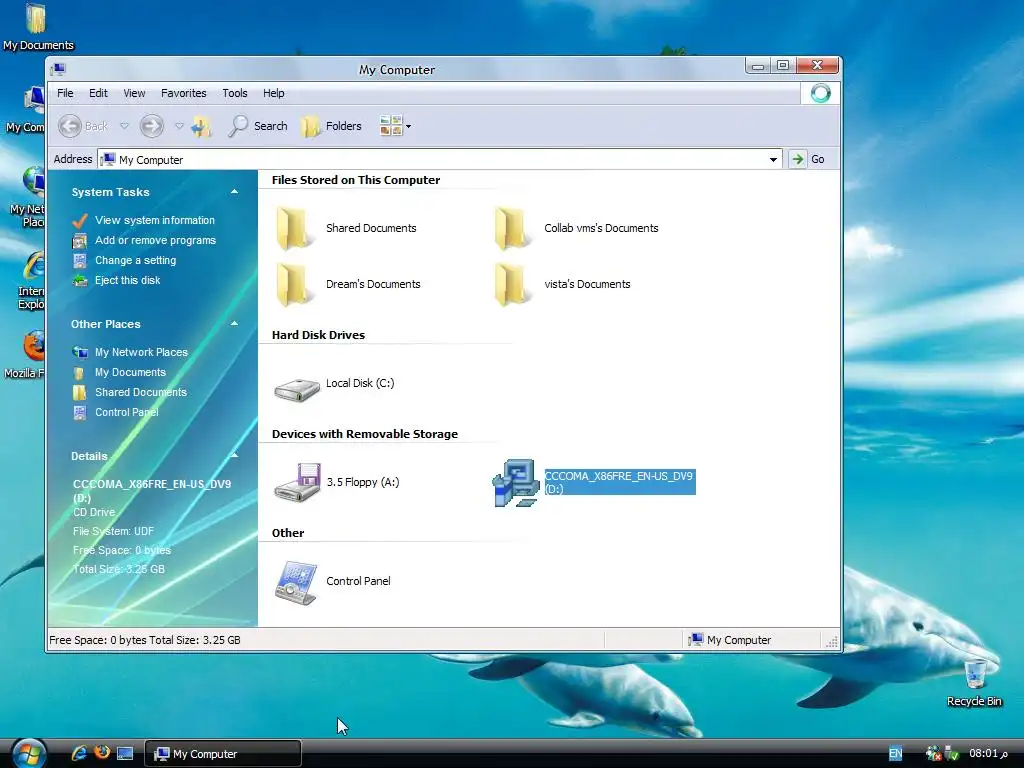
Task: Open Shared Documents link in sidebar
Action: click(x=140, y=392)
